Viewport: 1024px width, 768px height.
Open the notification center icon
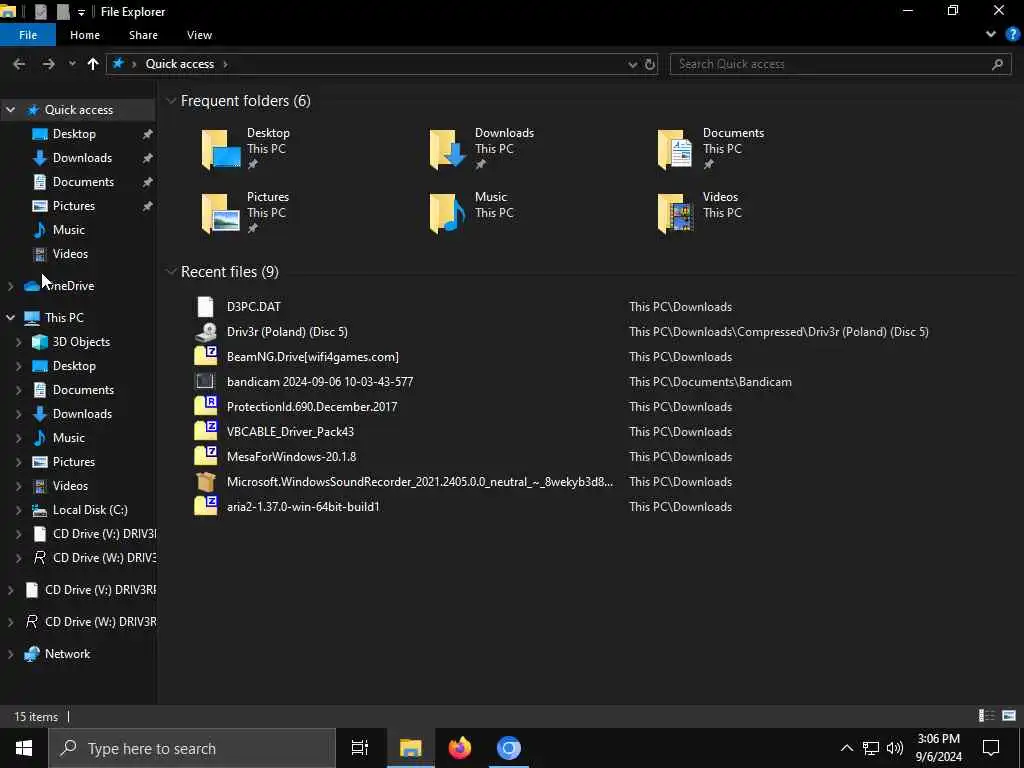click(991, 748)
